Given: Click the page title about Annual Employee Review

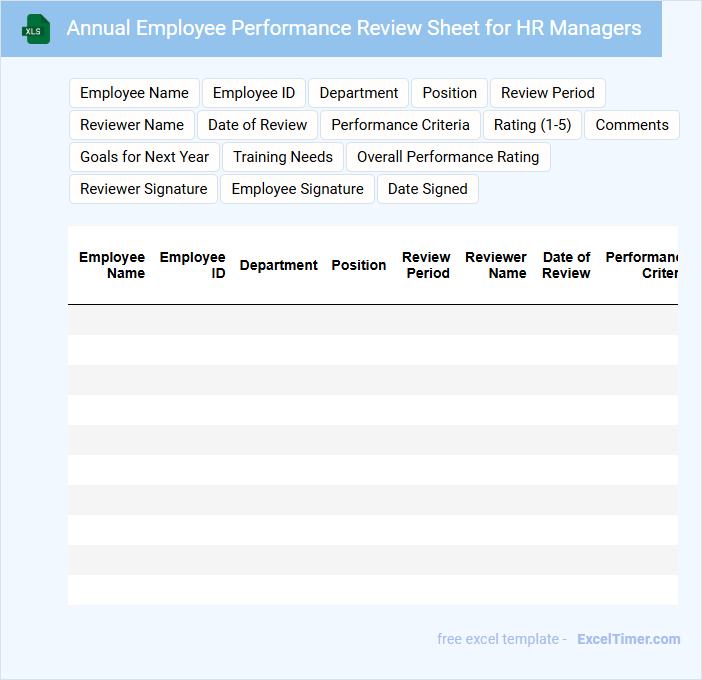Looking at the screenshot, I should pos(354,28).
